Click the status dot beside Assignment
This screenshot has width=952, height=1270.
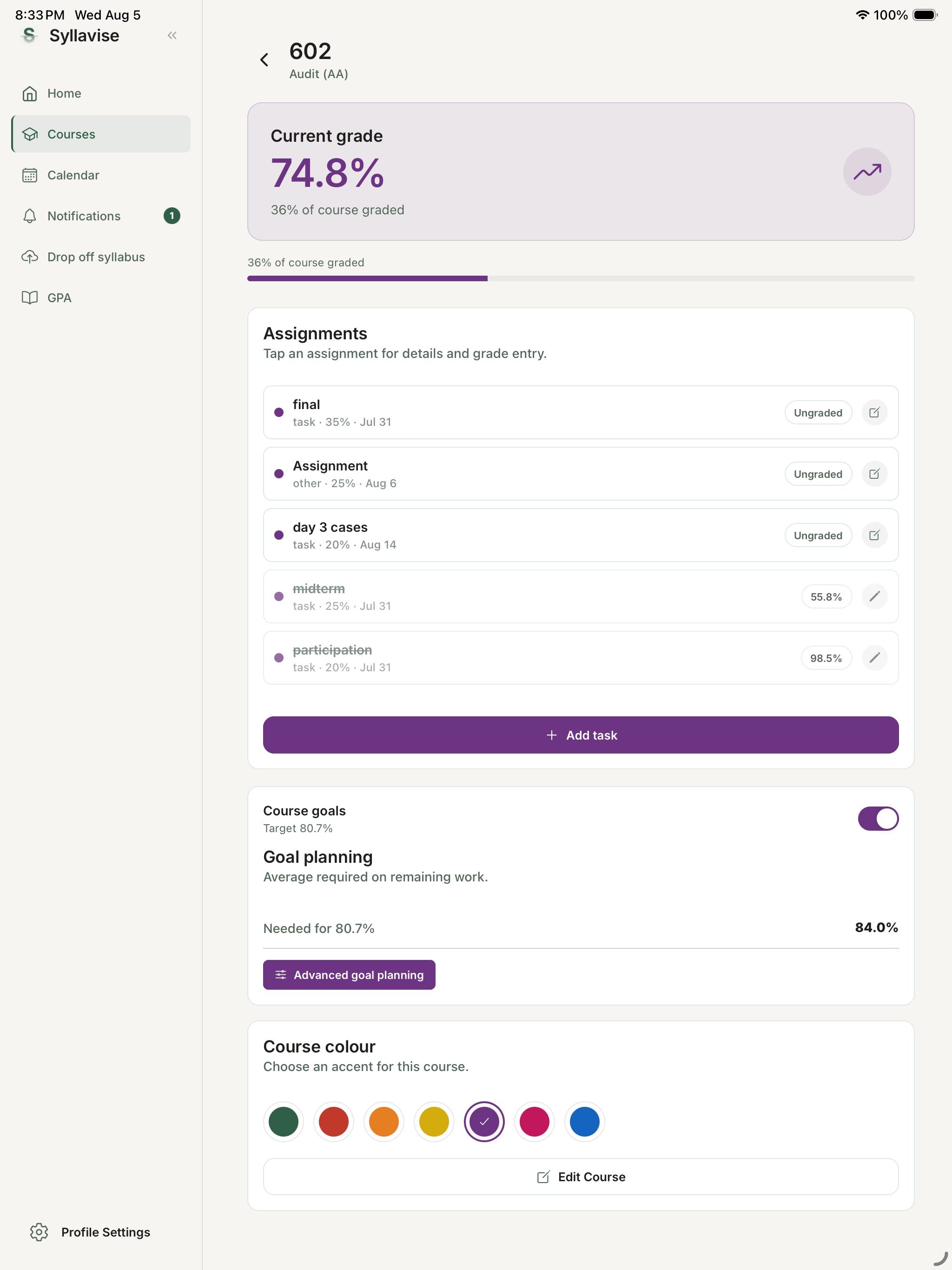[279, 474]
